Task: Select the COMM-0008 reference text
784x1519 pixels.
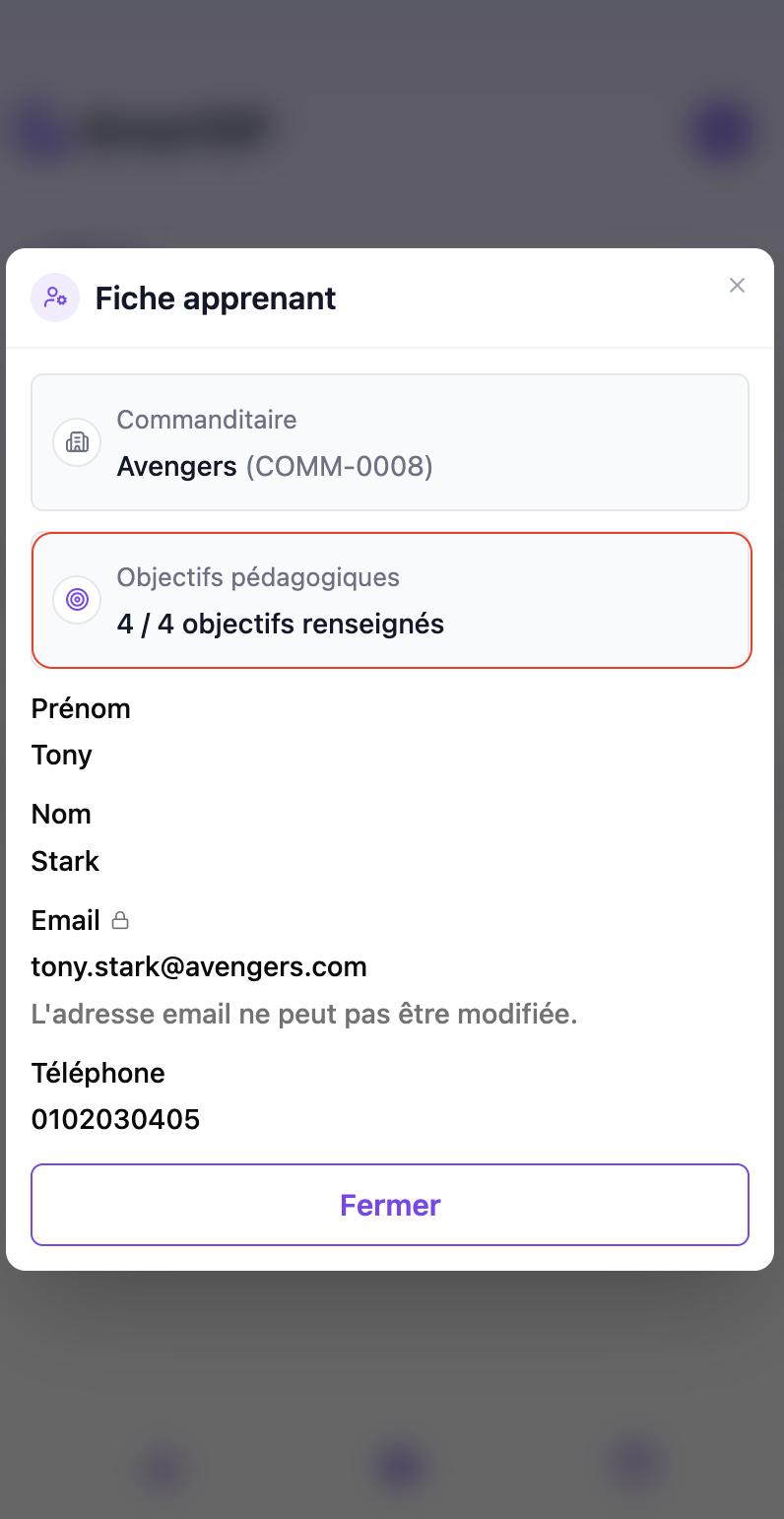Action: point(339,466)
